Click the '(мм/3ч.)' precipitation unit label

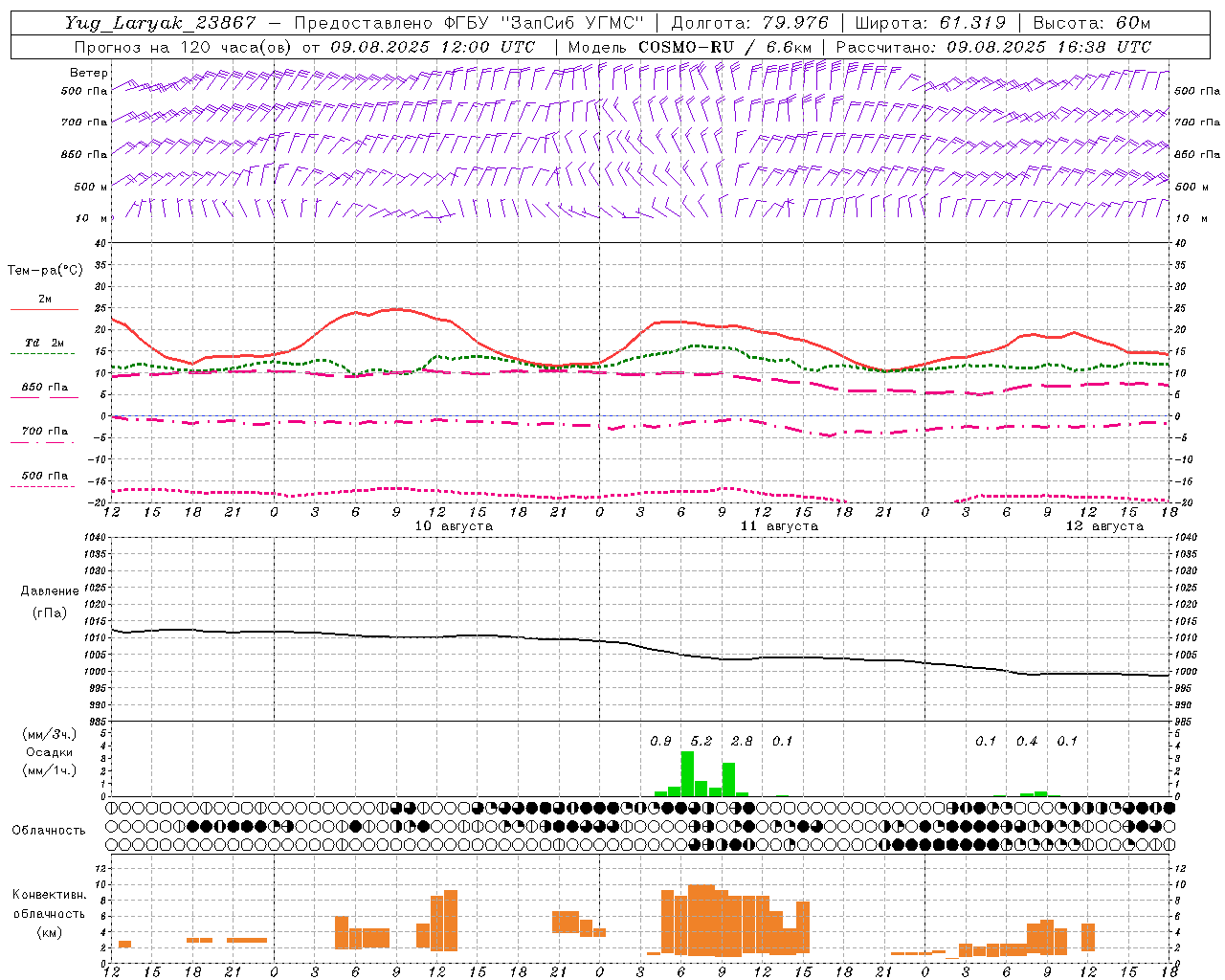(x=49, y=734)
